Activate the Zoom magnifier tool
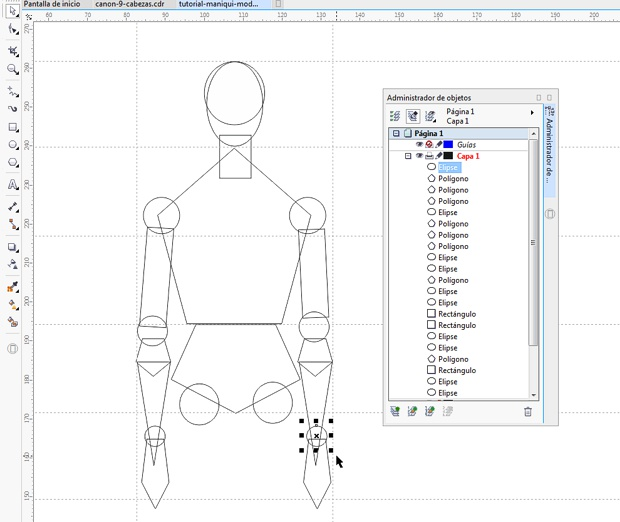Screen dimensions: 620x522 [x=13, y=70]
